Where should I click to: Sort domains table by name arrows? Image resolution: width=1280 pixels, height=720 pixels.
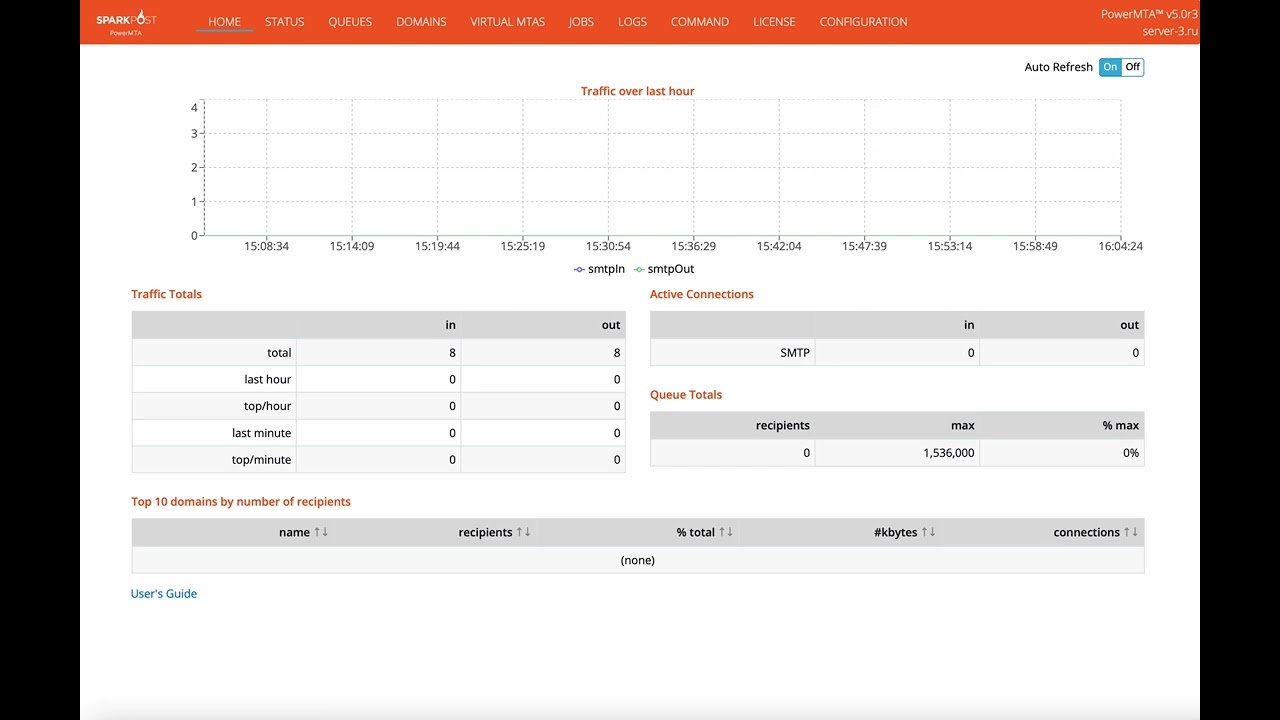pos(321,532)
